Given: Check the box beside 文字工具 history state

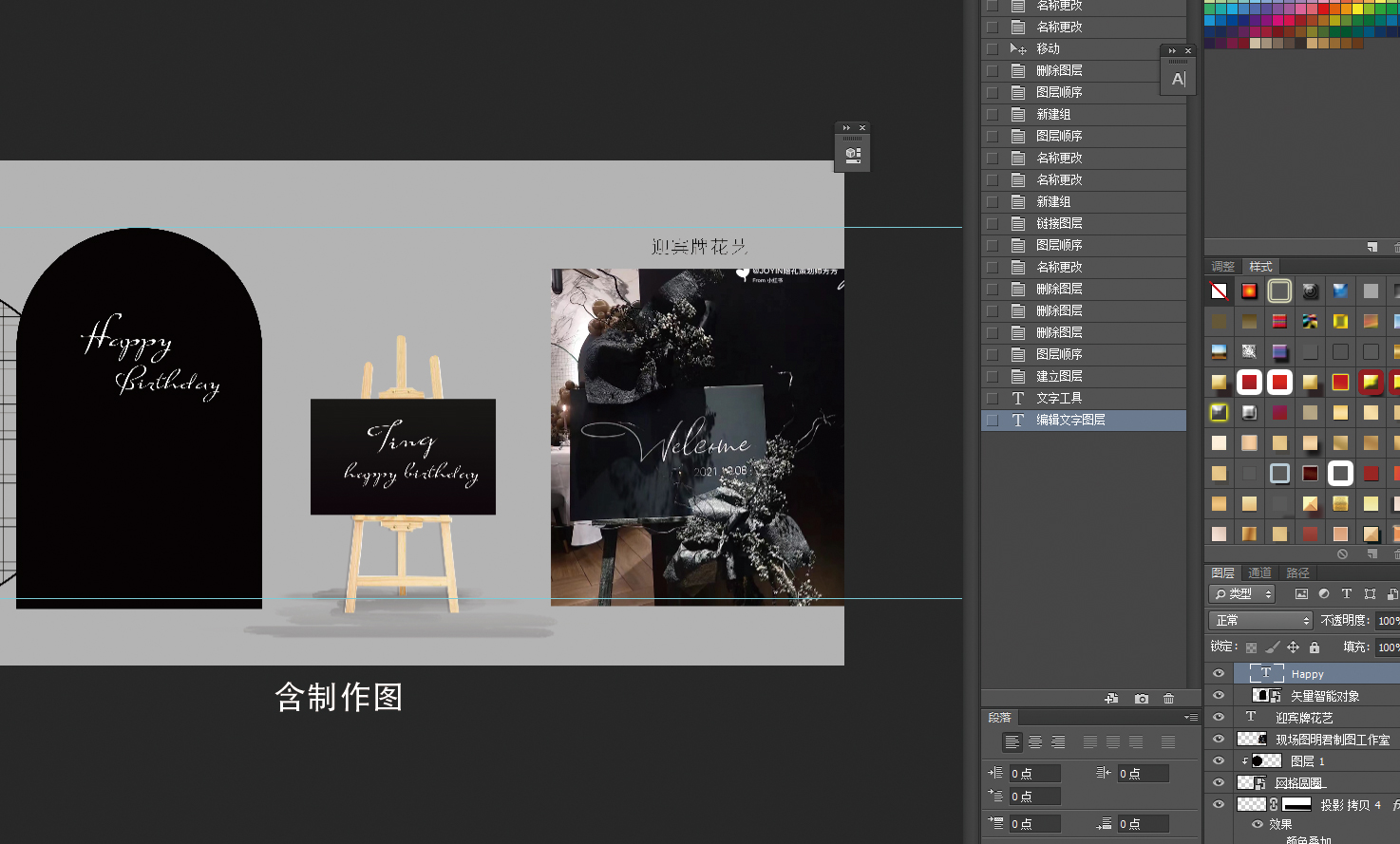Looking at the screenshot, I should click(x=993, y=398).
